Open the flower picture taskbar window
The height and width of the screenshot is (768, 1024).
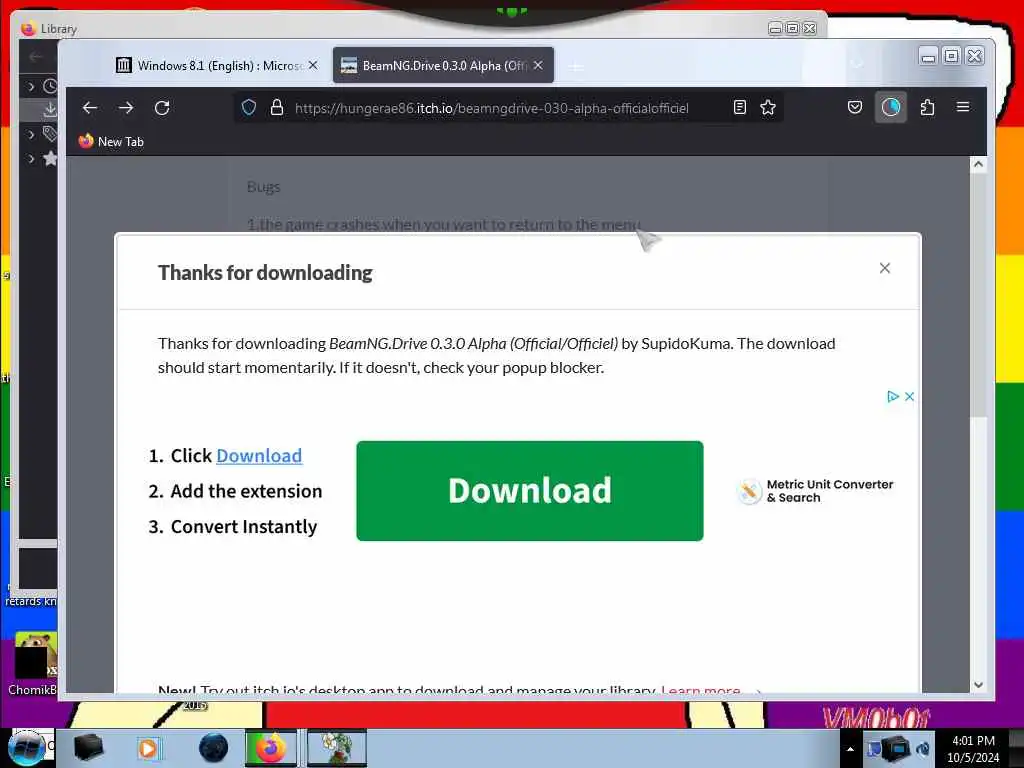[337, 748]
